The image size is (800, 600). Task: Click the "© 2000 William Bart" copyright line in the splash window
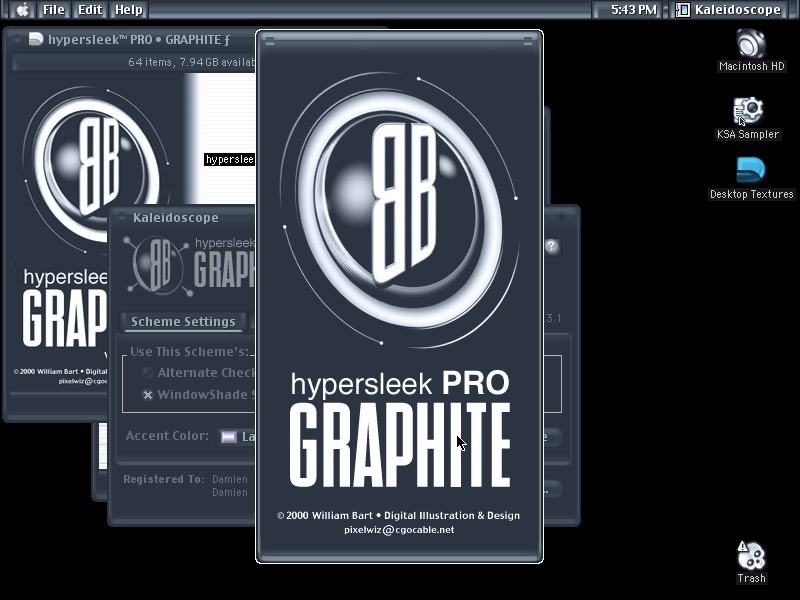[x=398, y=515]
